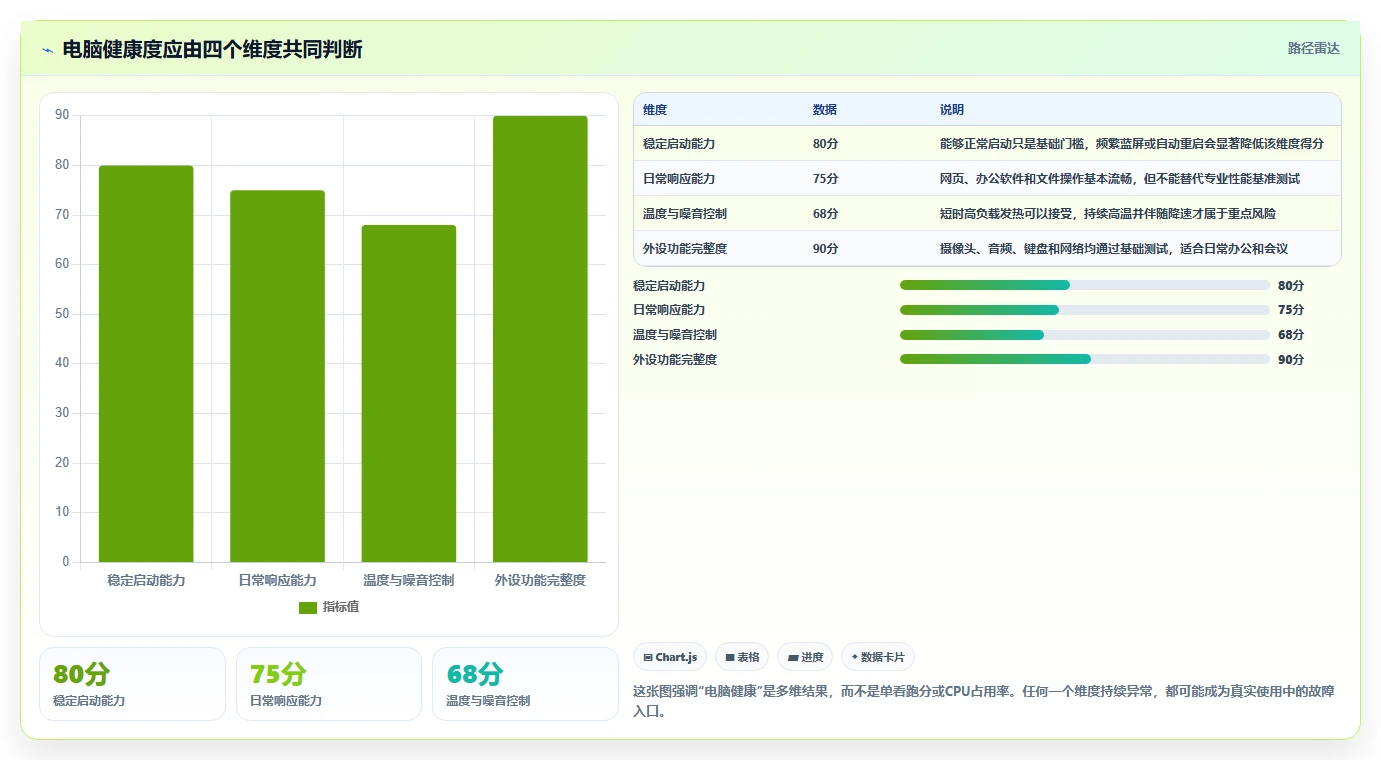The height and width of the screenshot is (760, 1381).
Task: Select the 80分 data card
Action: (132, 684)
